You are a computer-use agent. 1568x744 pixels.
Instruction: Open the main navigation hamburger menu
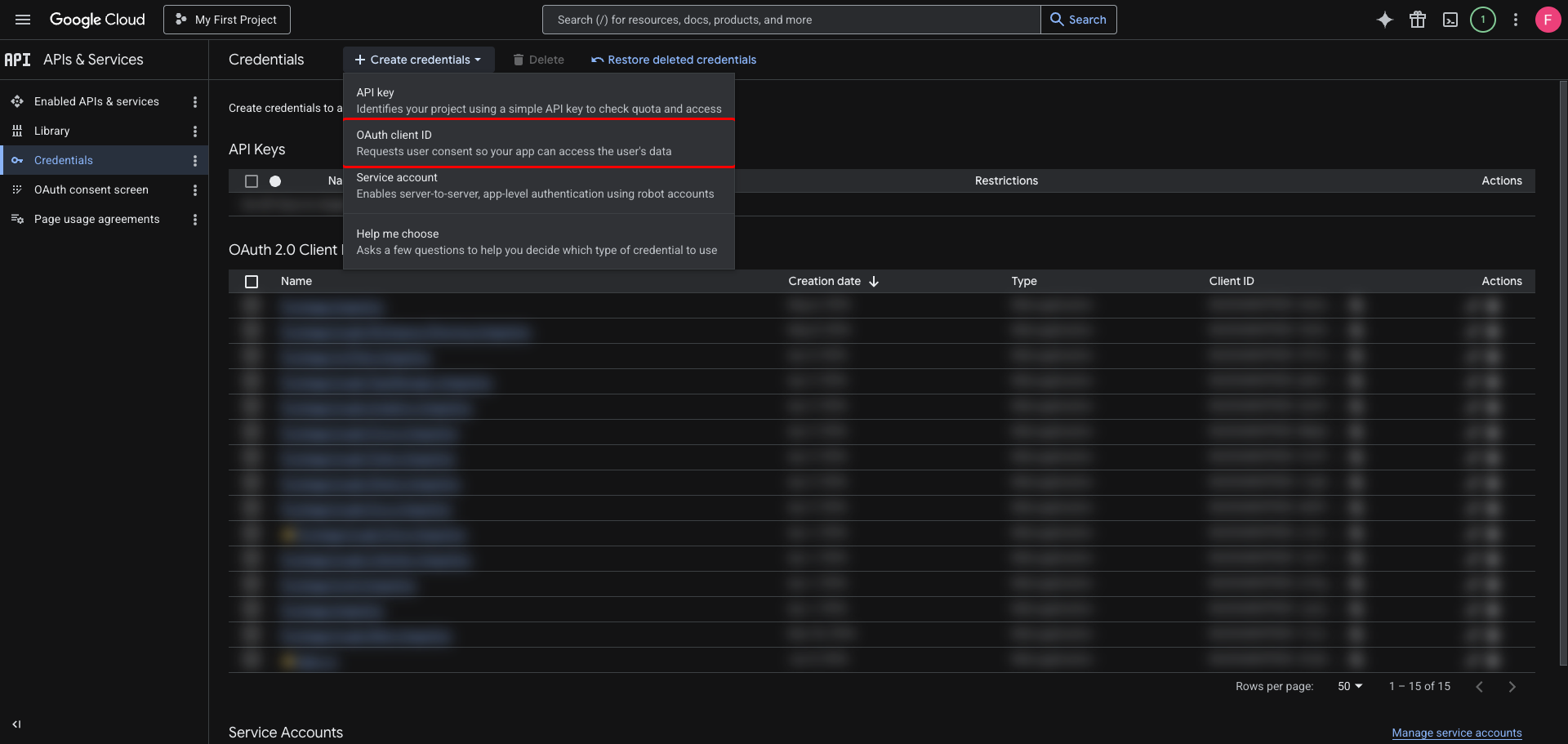coord(23,20)
